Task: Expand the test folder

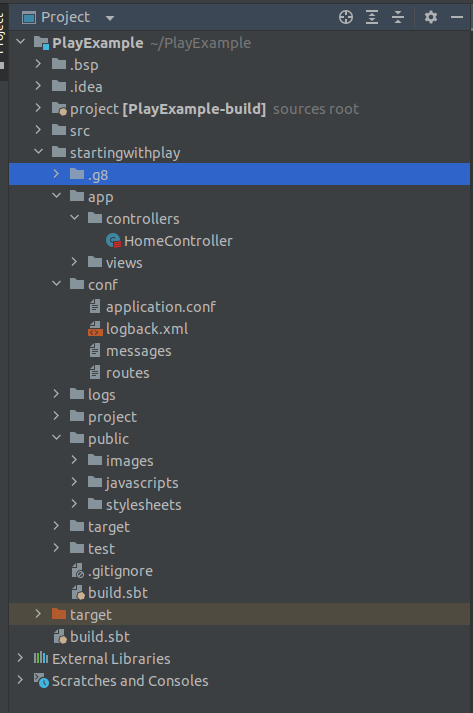Action: 56,547
